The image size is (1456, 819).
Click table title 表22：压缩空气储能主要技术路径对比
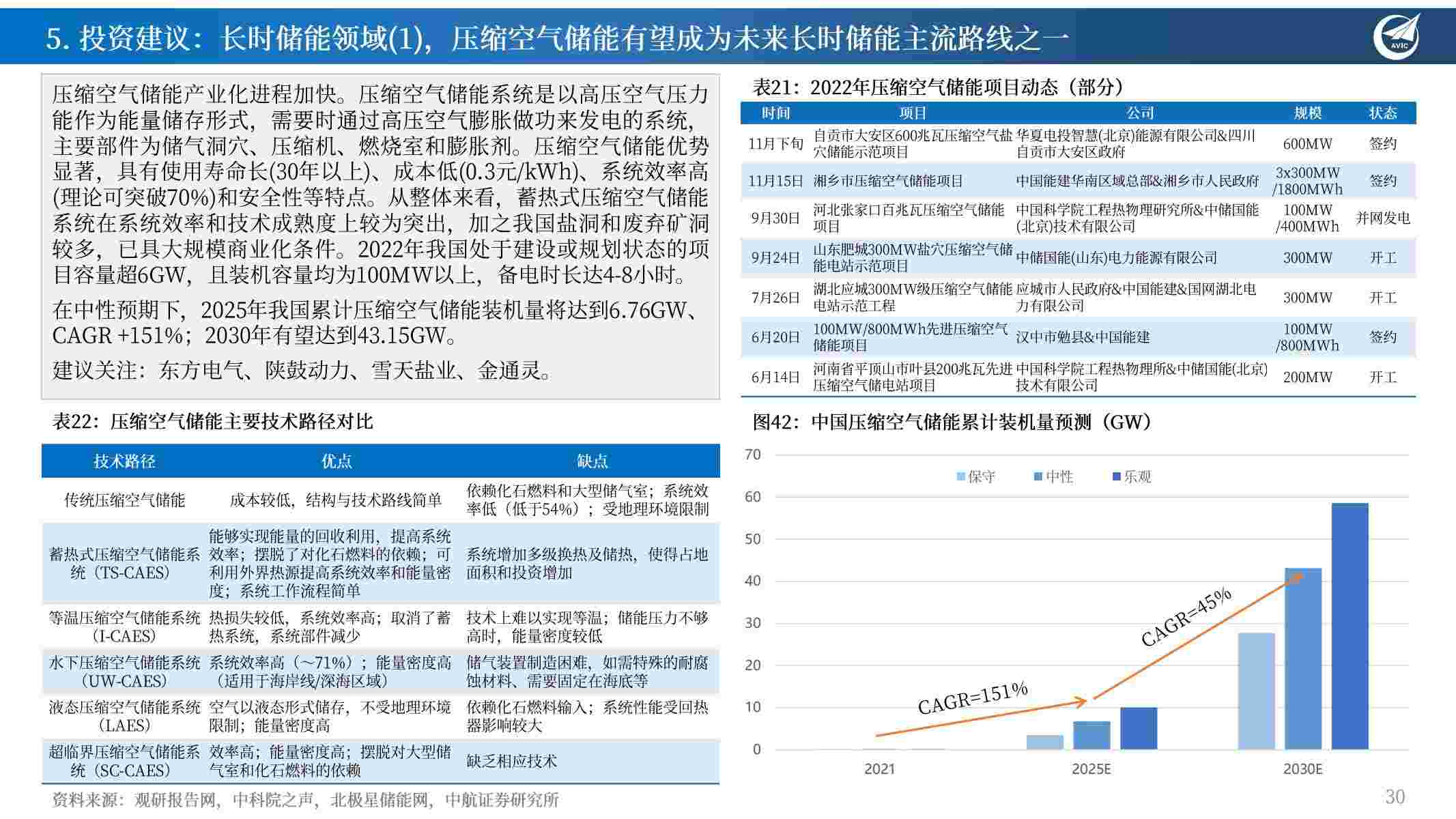tap(213, 421)
